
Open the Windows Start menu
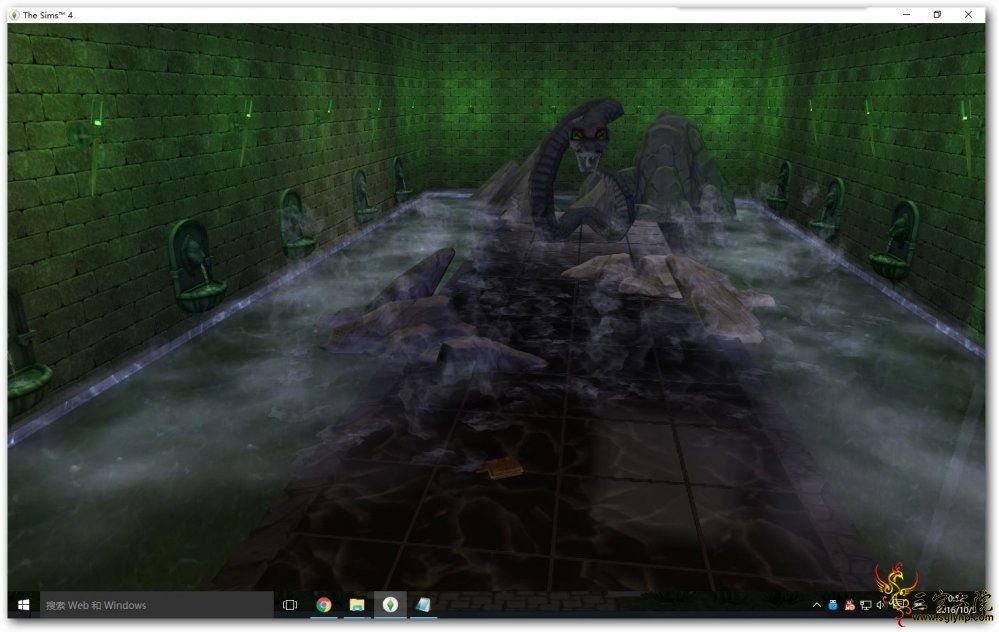(24, 605)
